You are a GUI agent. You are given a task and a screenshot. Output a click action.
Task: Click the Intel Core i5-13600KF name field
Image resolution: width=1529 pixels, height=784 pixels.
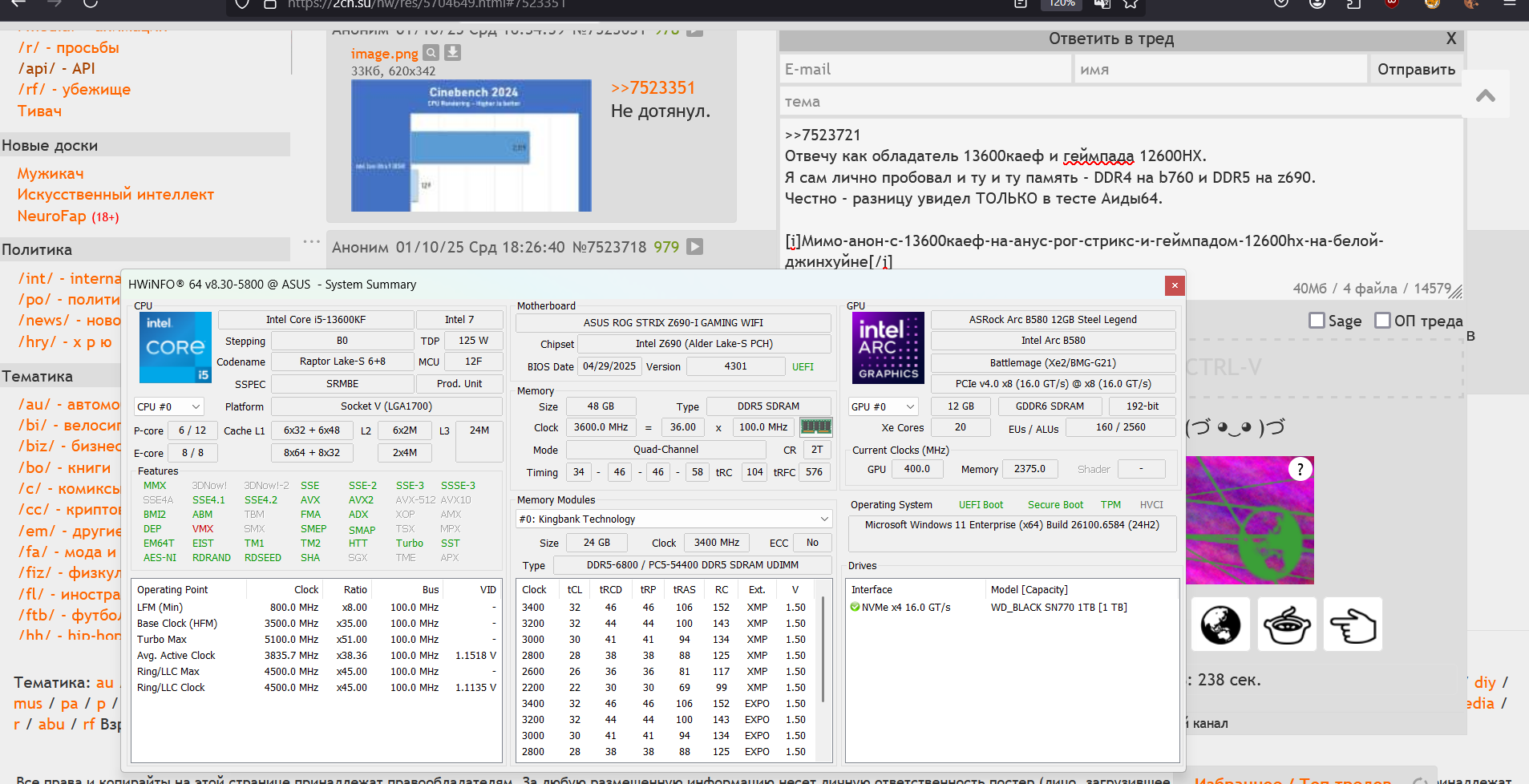tap(316, 319)
